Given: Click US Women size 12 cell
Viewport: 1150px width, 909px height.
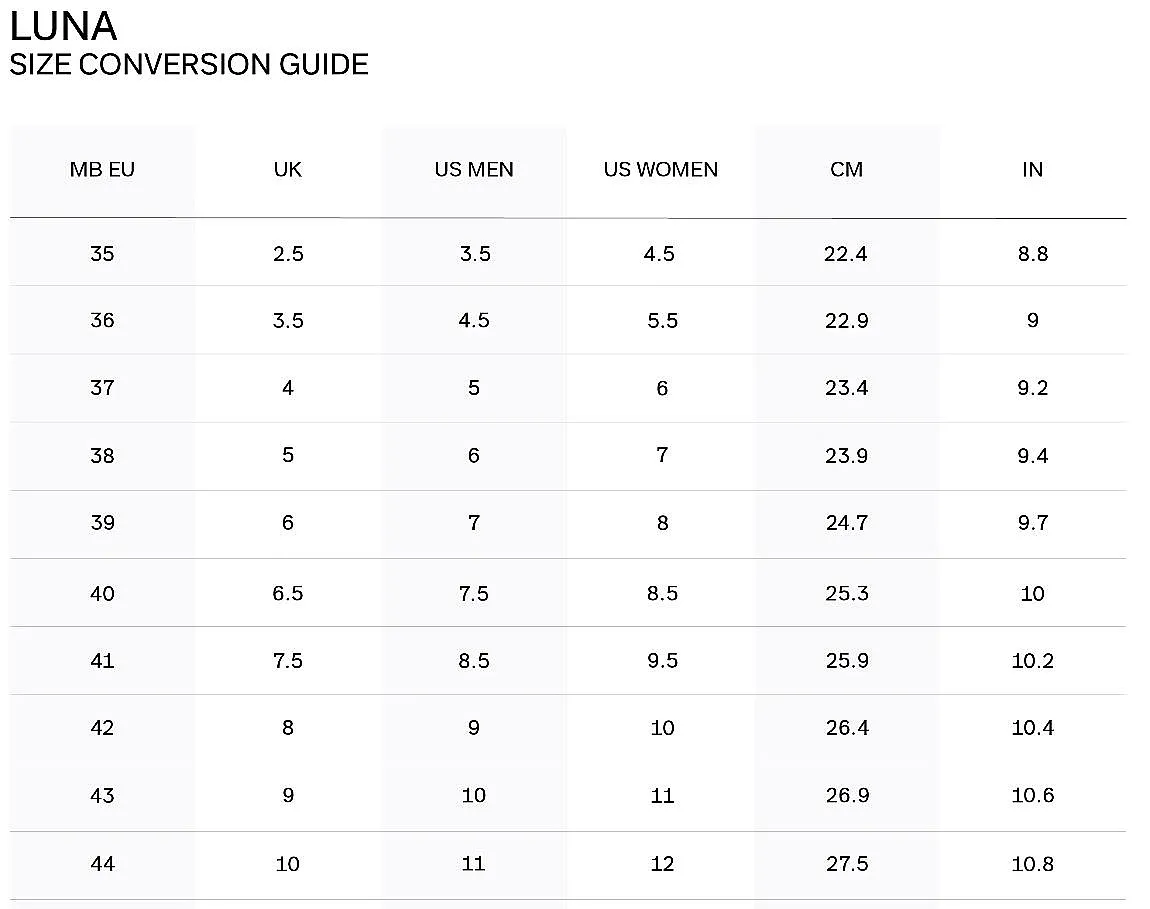Looking at the screenshot, I should pyautogui.click(x=662, y=864).
